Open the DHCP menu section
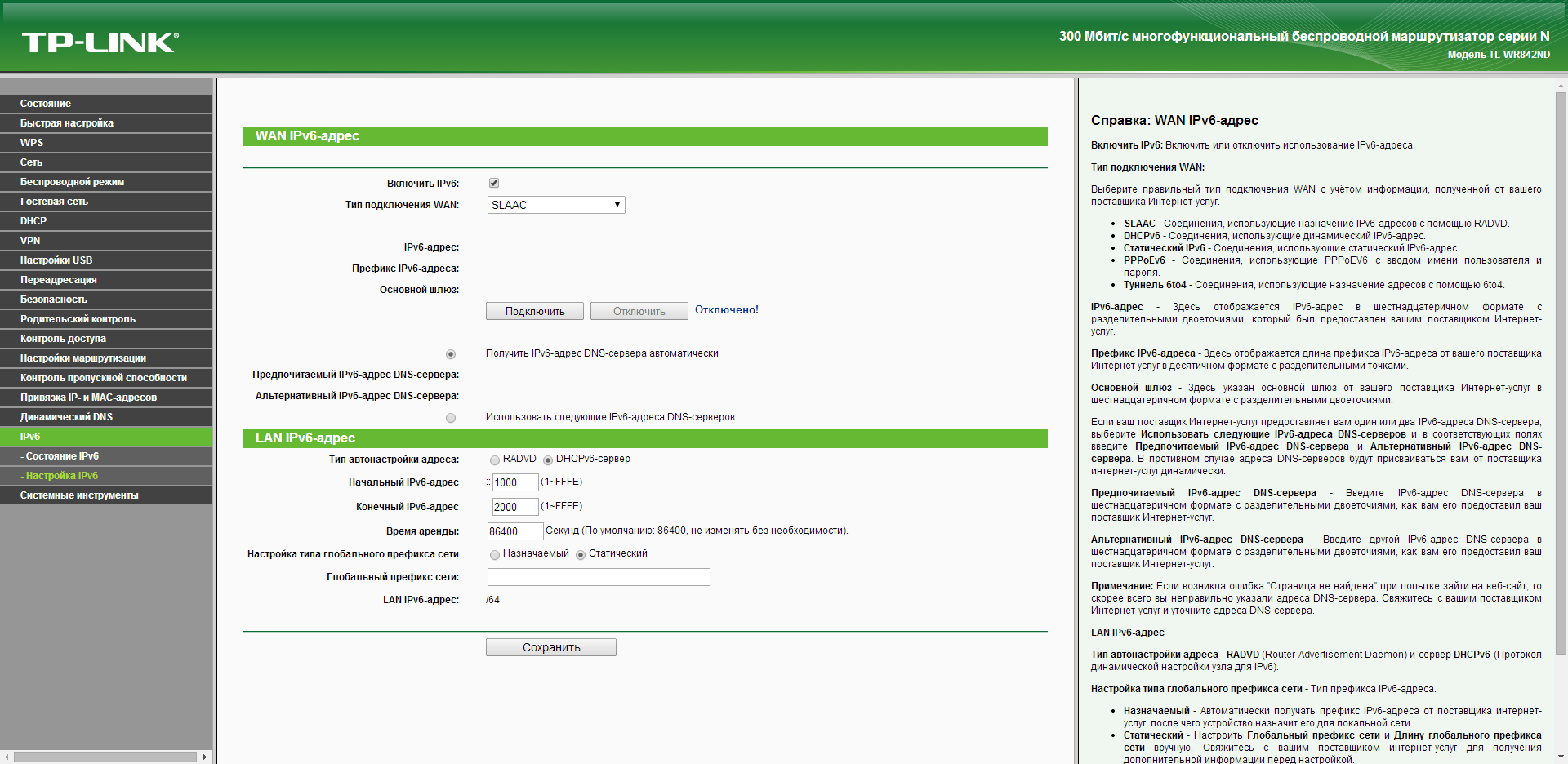This screenshot has height=764, width=1568. (106, 221)
